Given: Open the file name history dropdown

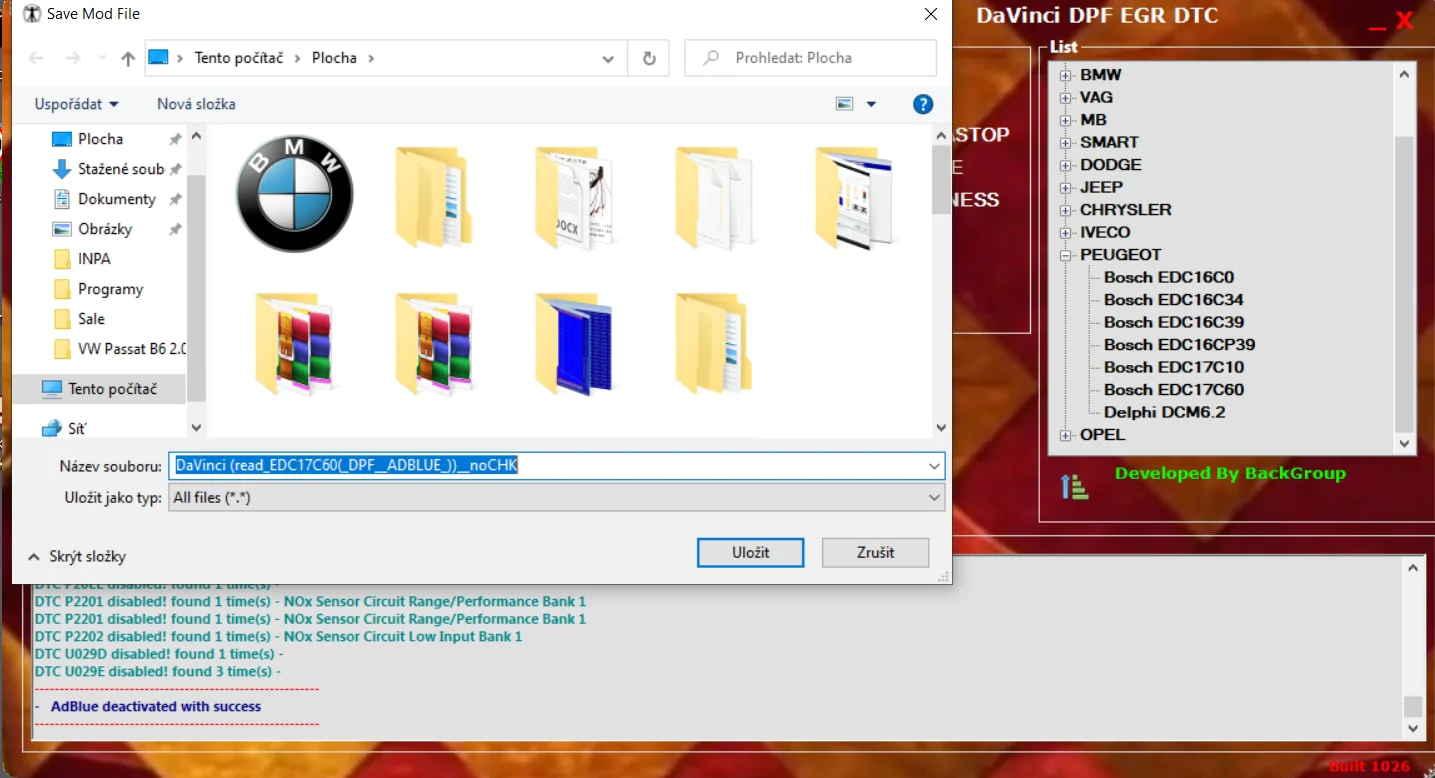Looking at the screenshot, I should 933,465.
